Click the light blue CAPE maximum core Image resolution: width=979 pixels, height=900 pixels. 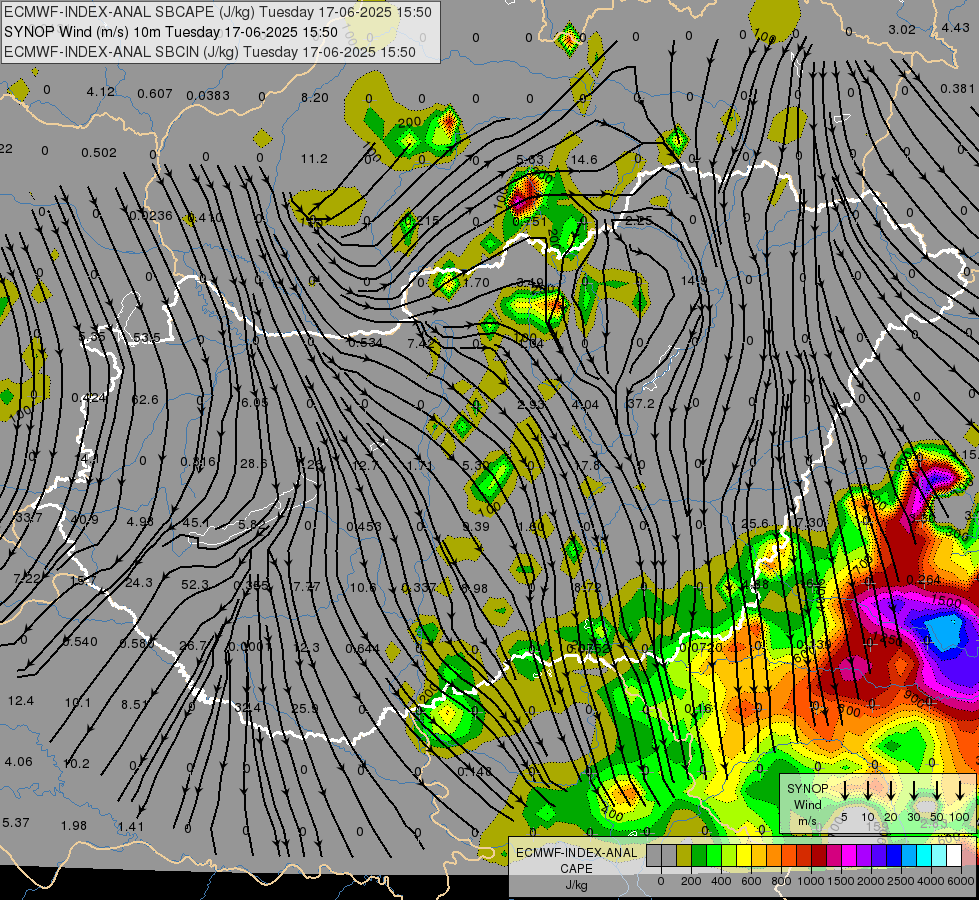click(944, 631)
